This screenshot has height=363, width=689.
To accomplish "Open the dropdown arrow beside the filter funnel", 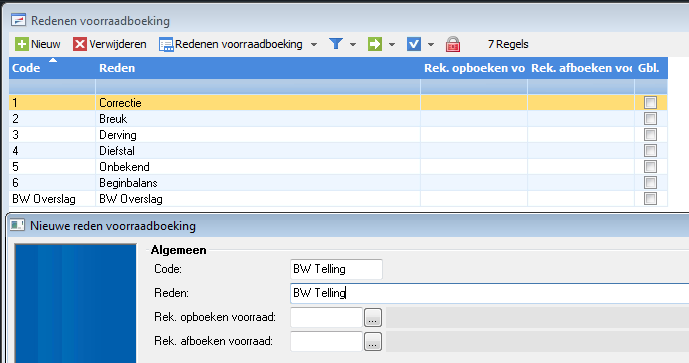I will pos(353,44).
